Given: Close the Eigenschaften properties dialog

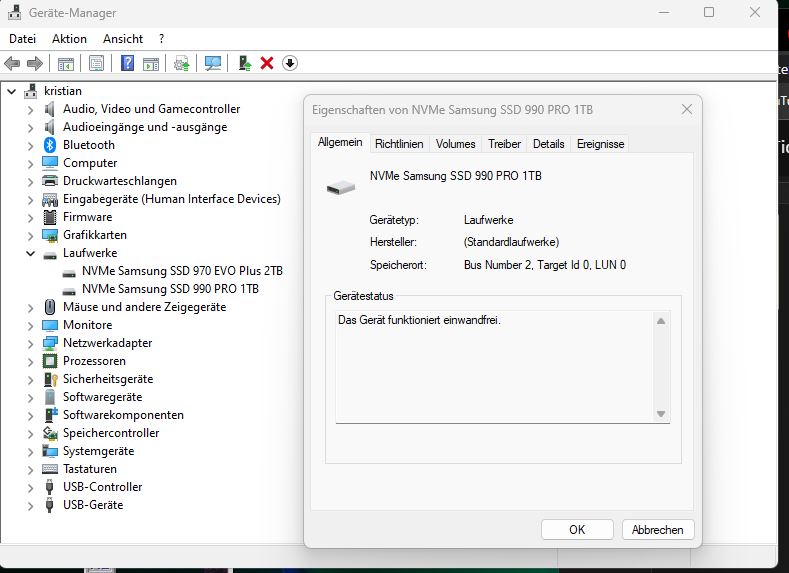Looking at the screenshot, I should click(x=687, y=109).
